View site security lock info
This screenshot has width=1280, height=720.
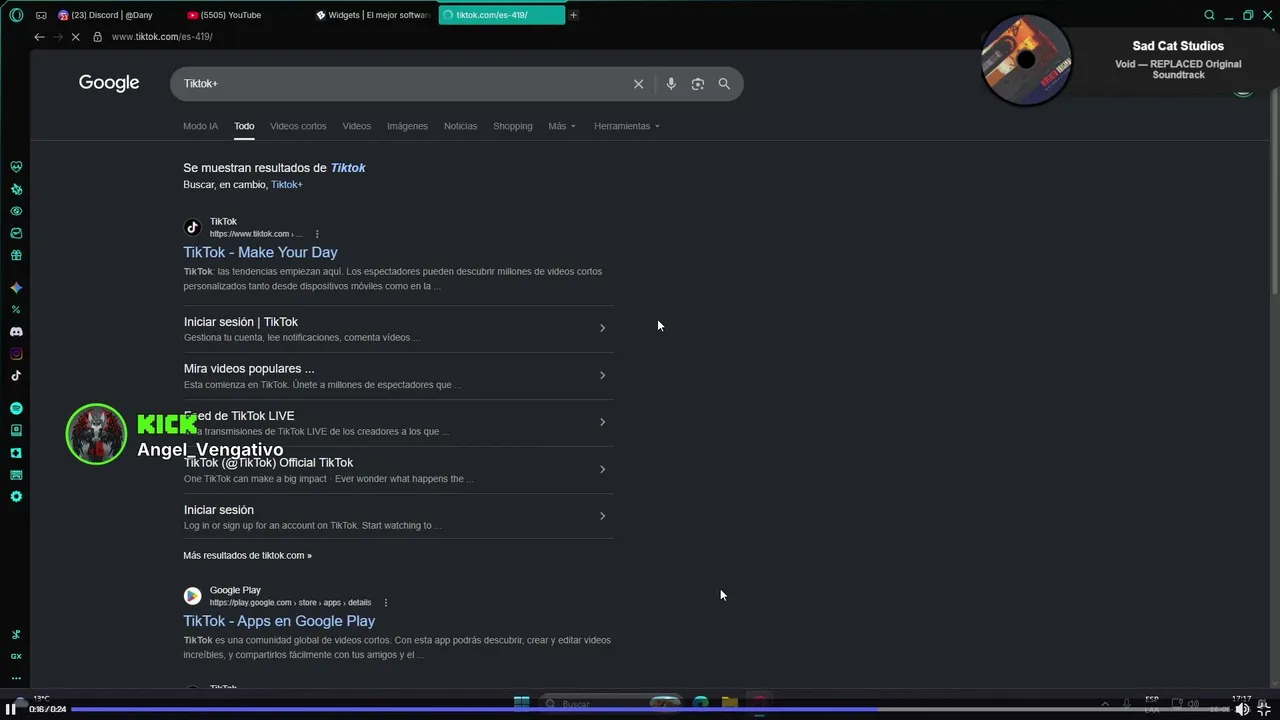(x=97, y=37)
